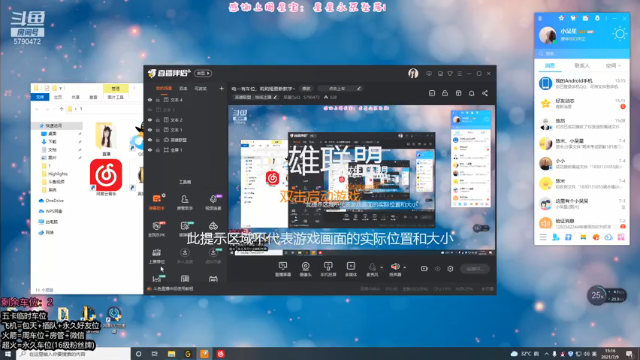The width and height of the screenshot is (640, 360).
Task: Switch to the third scene tab in the streaming app
Action: (200, 88)
